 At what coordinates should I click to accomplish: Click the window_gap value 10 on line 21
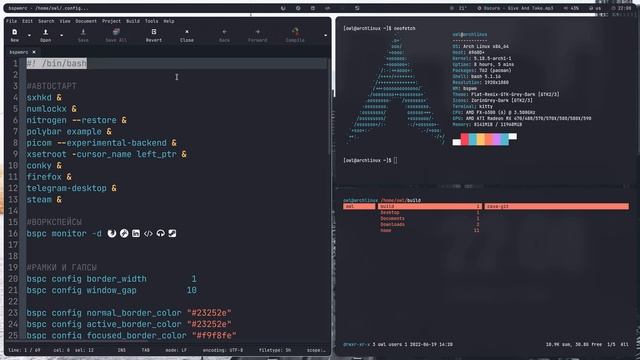(191, 290)
